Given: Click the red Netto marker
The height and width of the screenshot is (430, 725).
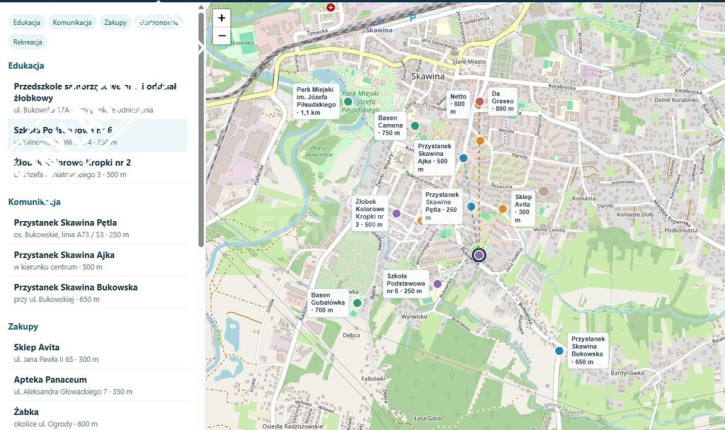Looking at the screenshot, I should [479, 102].
